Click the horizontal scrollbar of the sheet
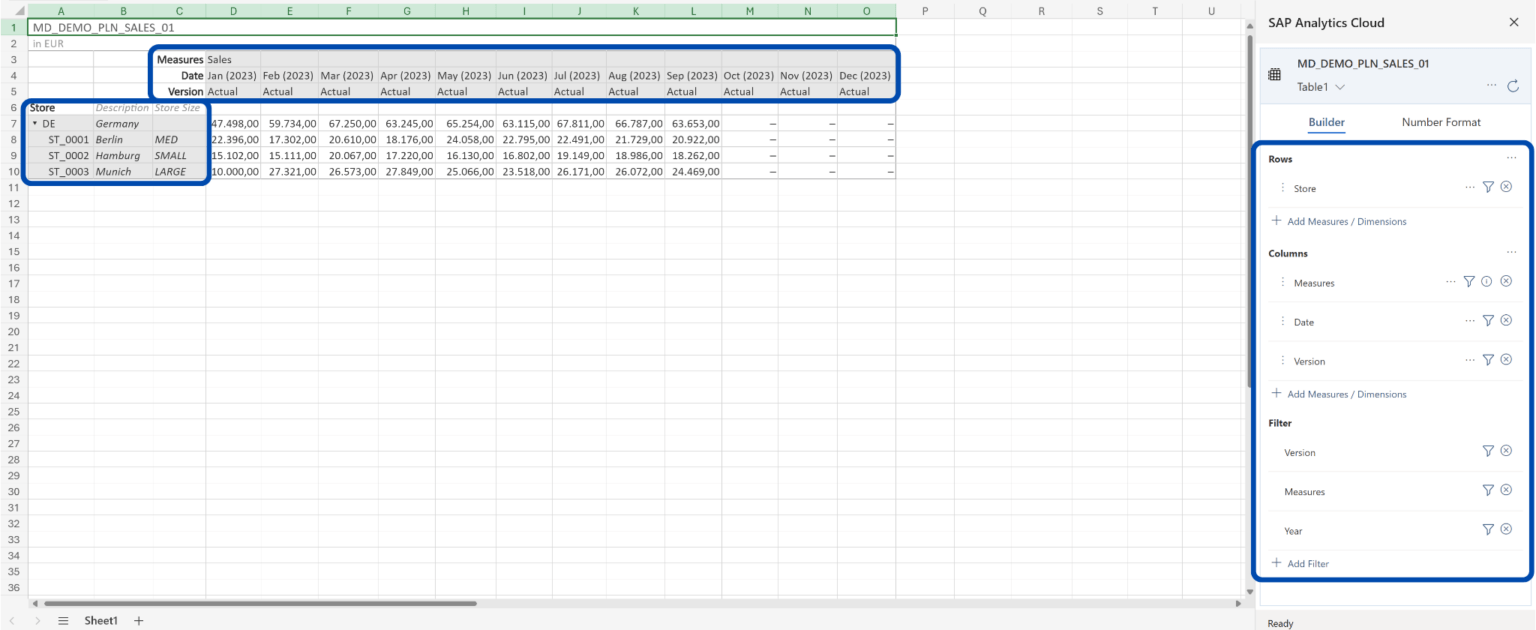Viewport: 1536px width, 630px height. coord(260,604)
